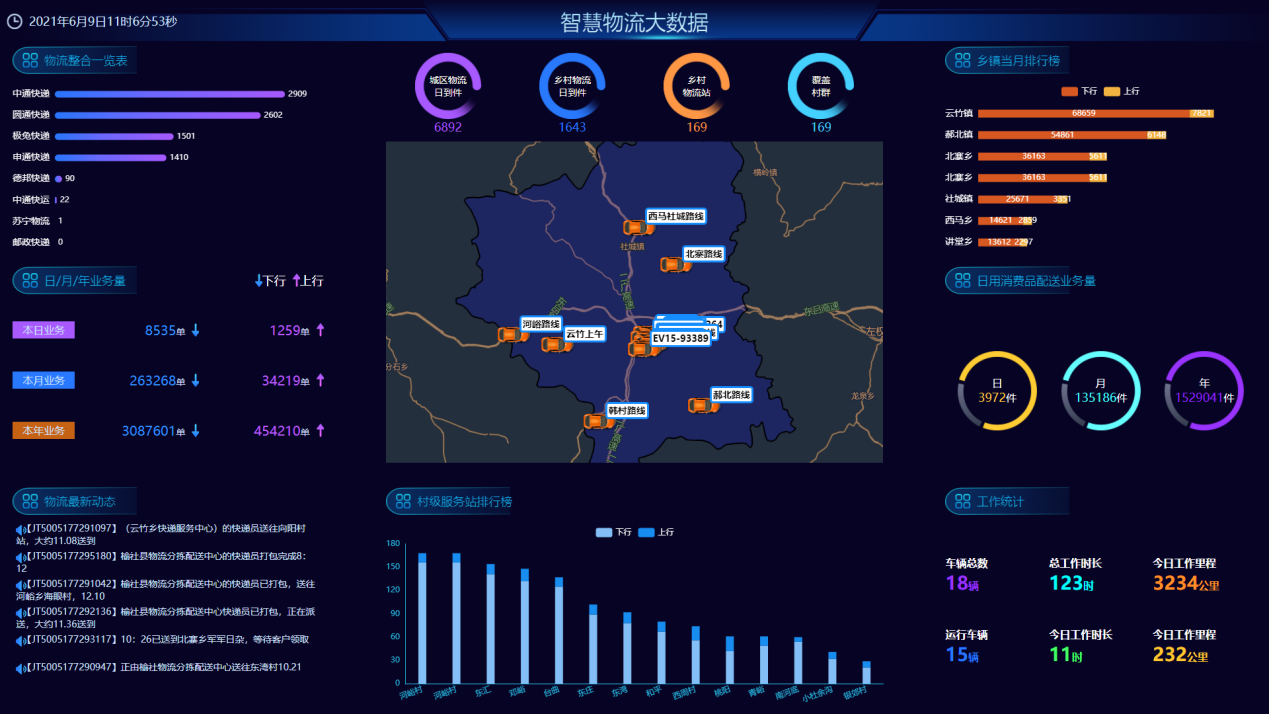
Task: Click the 中通快递 progress bar
Action: [x=170, y=94]
